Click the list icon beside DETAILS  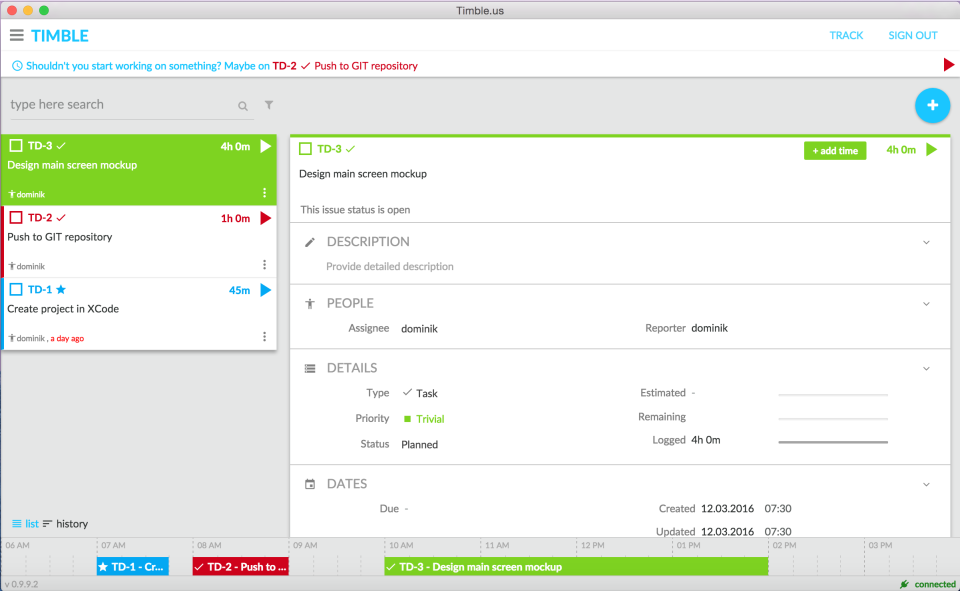pyautogui.click(x=310, y=368)
